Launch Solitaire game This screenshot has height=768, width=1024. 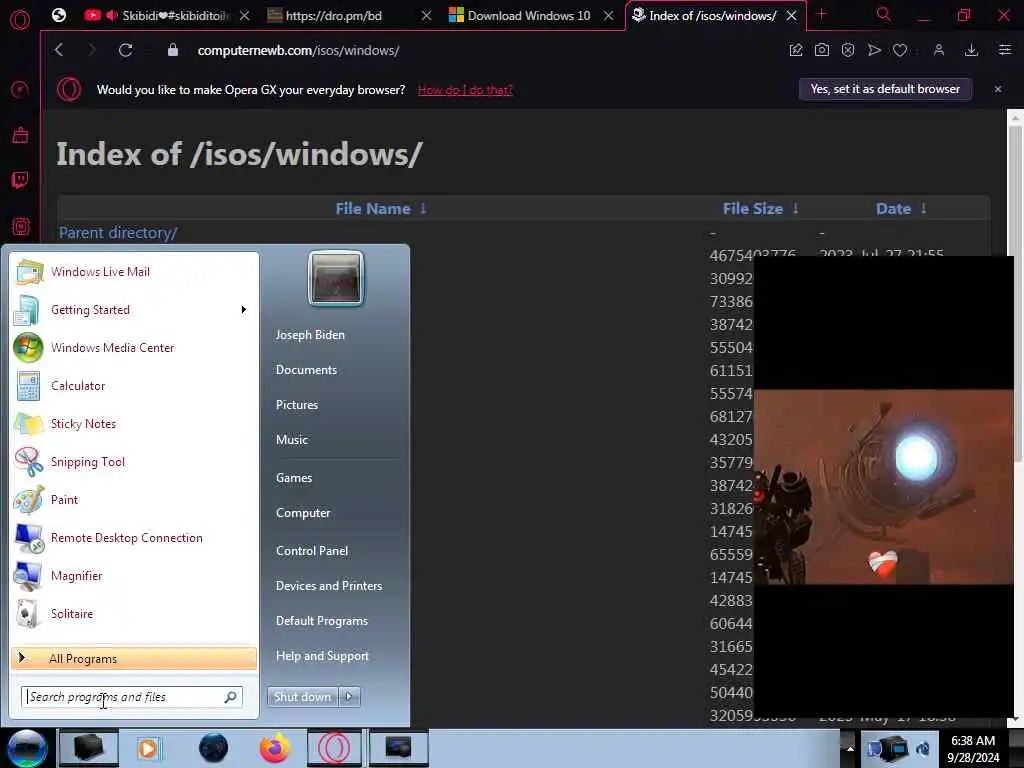(72, 613)
